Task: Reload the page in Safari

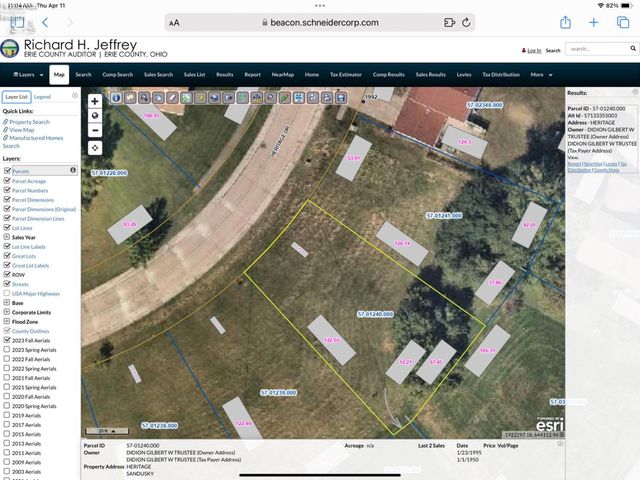Action: click(x=466, y=22)
